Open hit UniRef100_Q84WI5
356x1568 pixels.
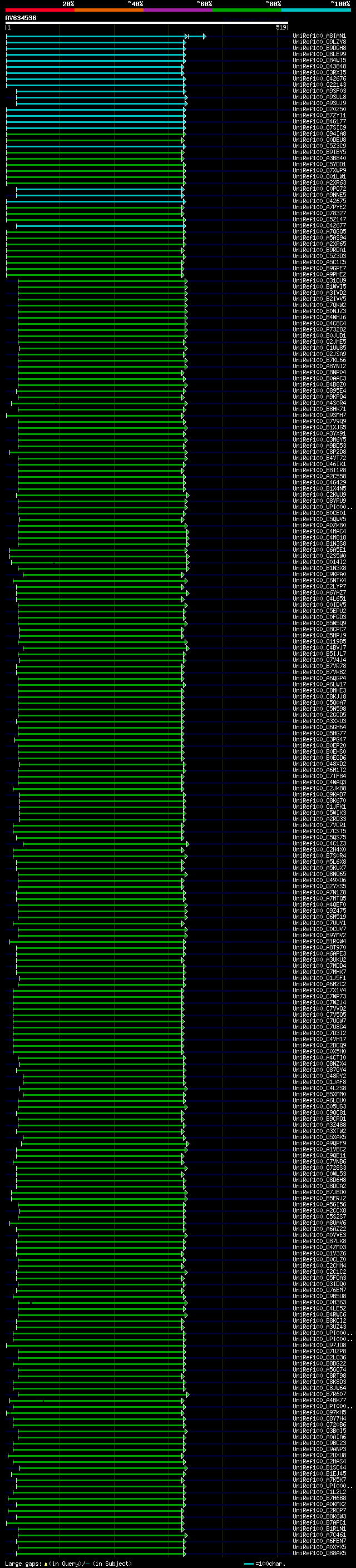pyautogui.click(x=319, y=60)
